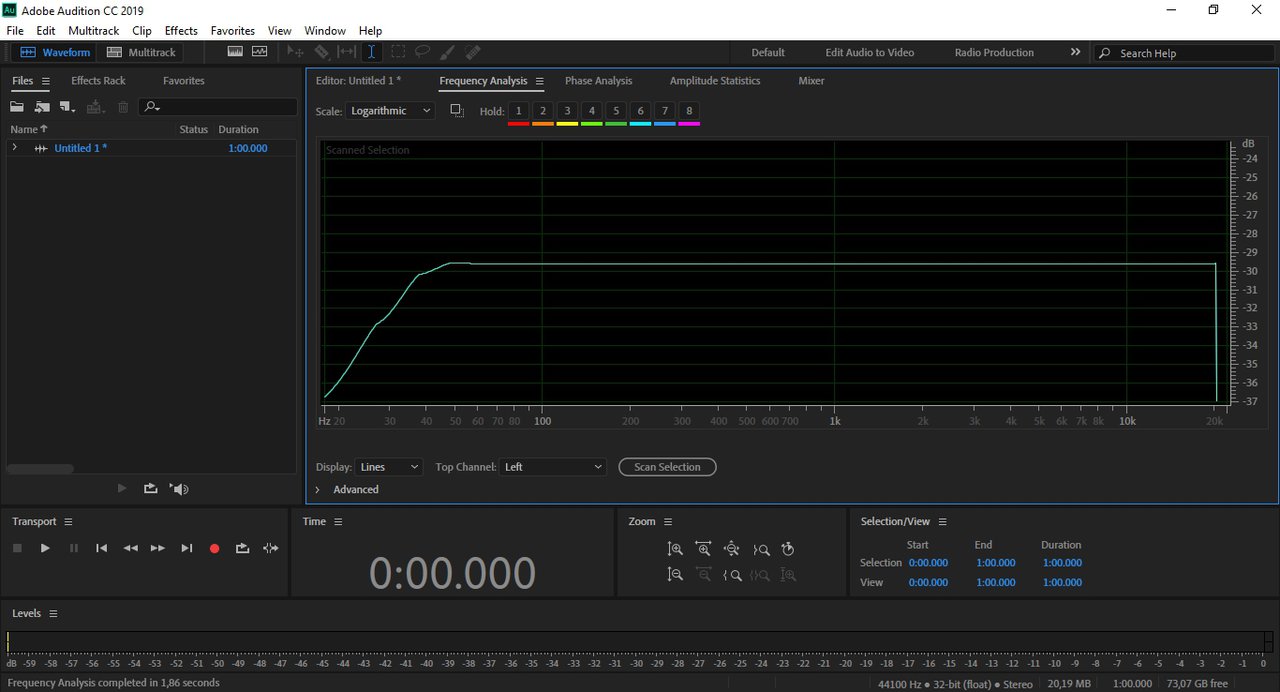Viewport: 1280px width, 692px height.
Task: Click the horizontal scrollbar in Files panel
Action: click(x=40, y=469)
